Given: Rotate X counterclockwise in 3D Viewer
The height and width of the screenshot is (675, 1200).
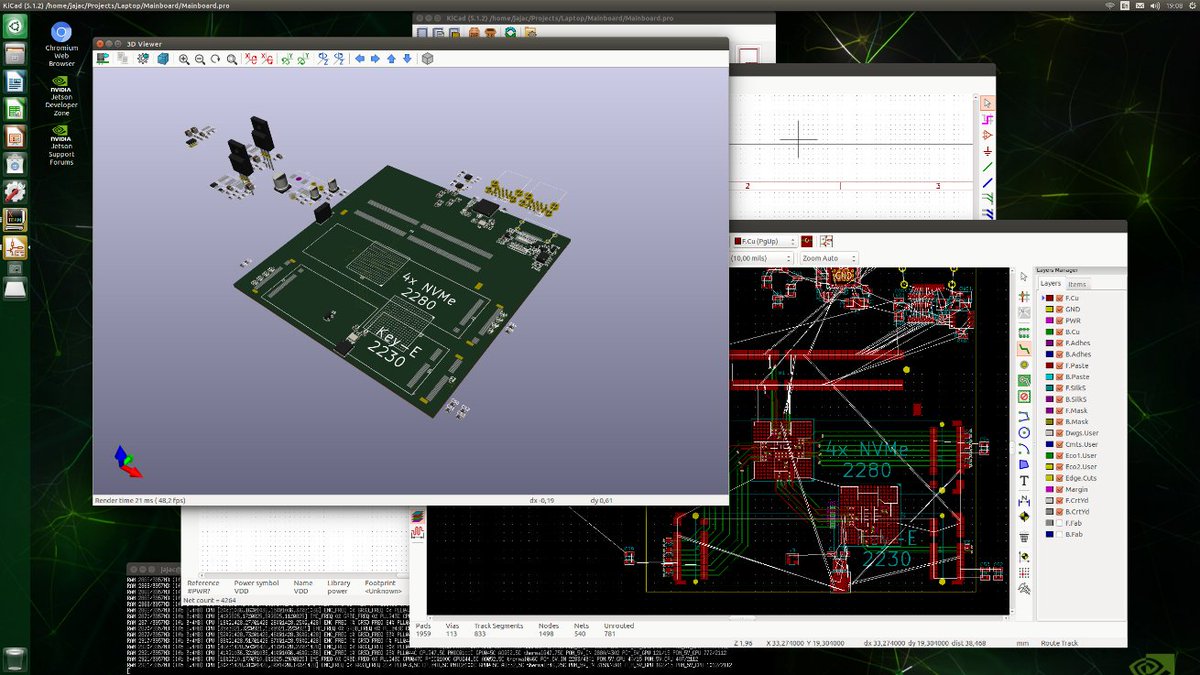Looking at the screenshot, I should (268, 59).
